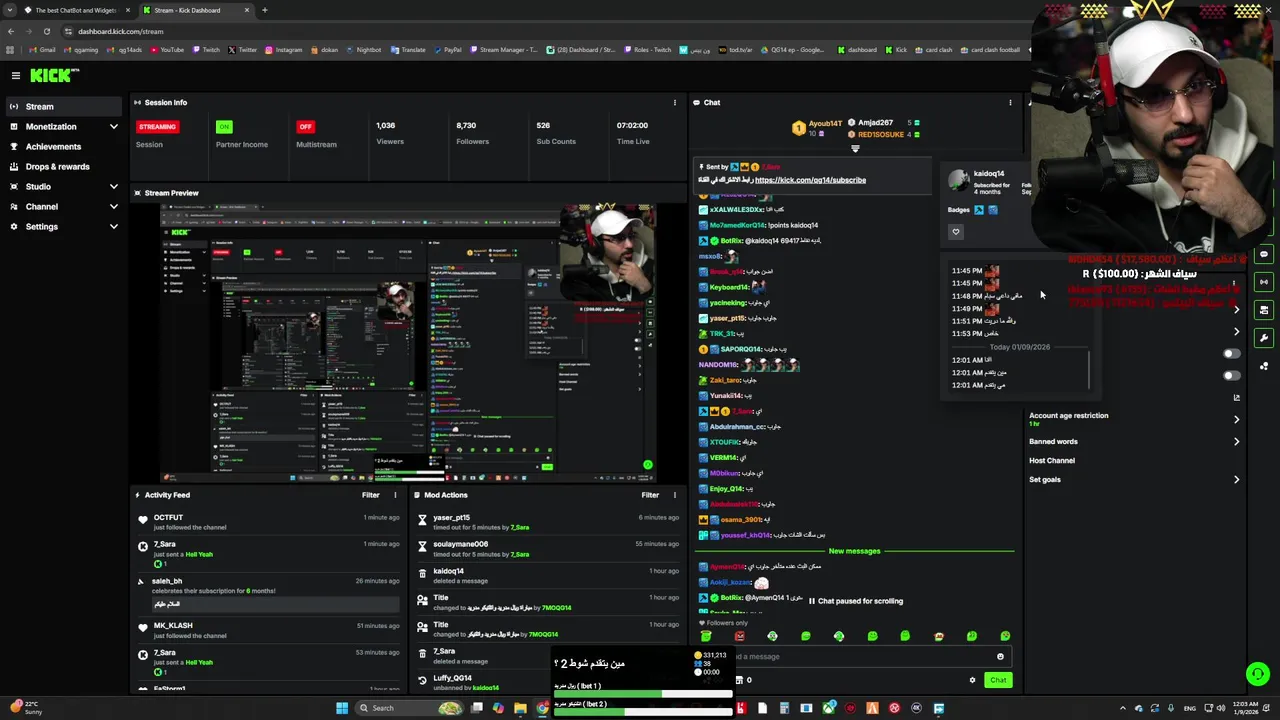Open Nightbot bookmark in bookmarks bar
Image resolution: width=1280 pixels, height=720 pixels.
[363, 50]
